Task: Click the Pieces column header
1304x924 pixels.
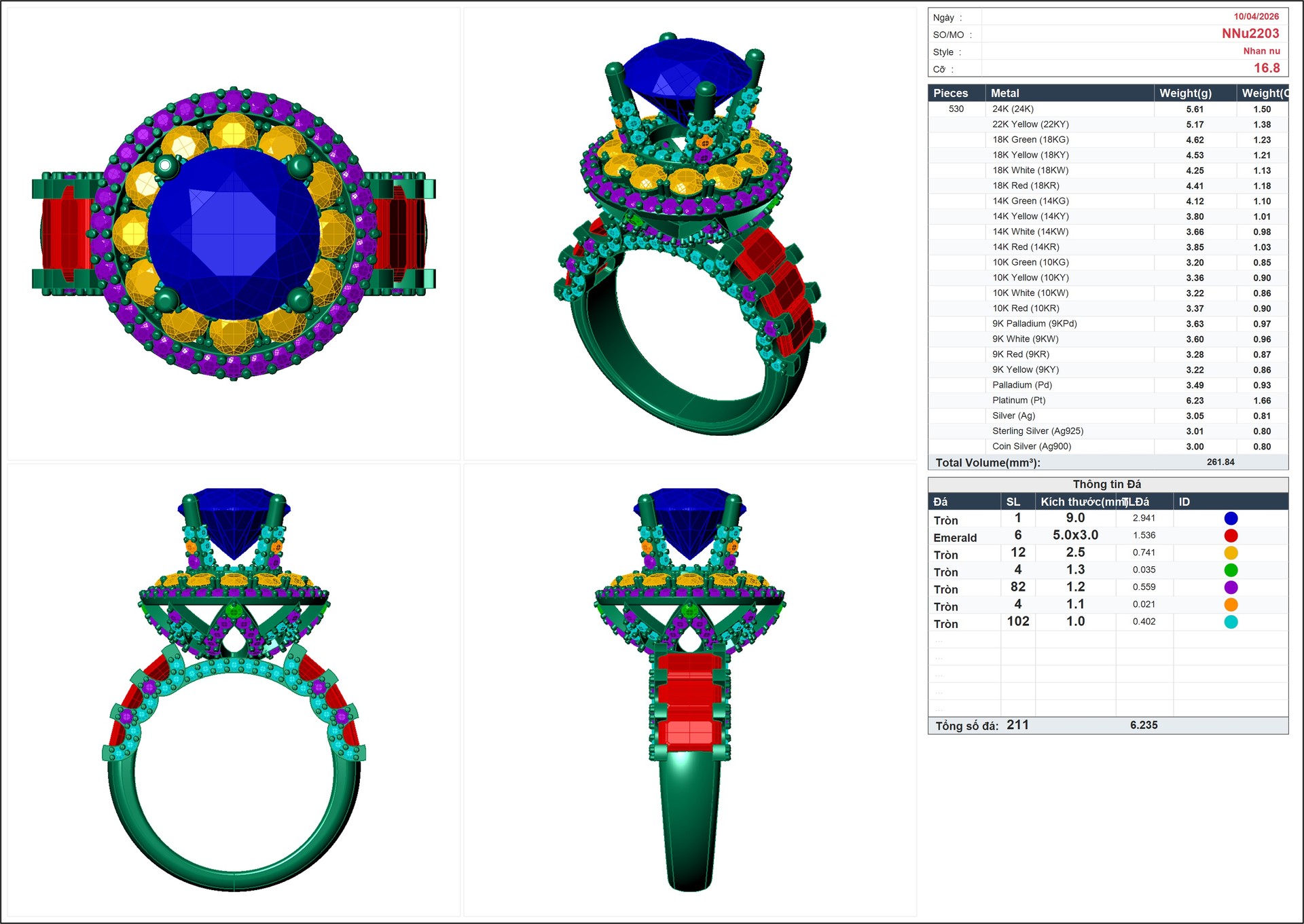Action: (950, 93)
